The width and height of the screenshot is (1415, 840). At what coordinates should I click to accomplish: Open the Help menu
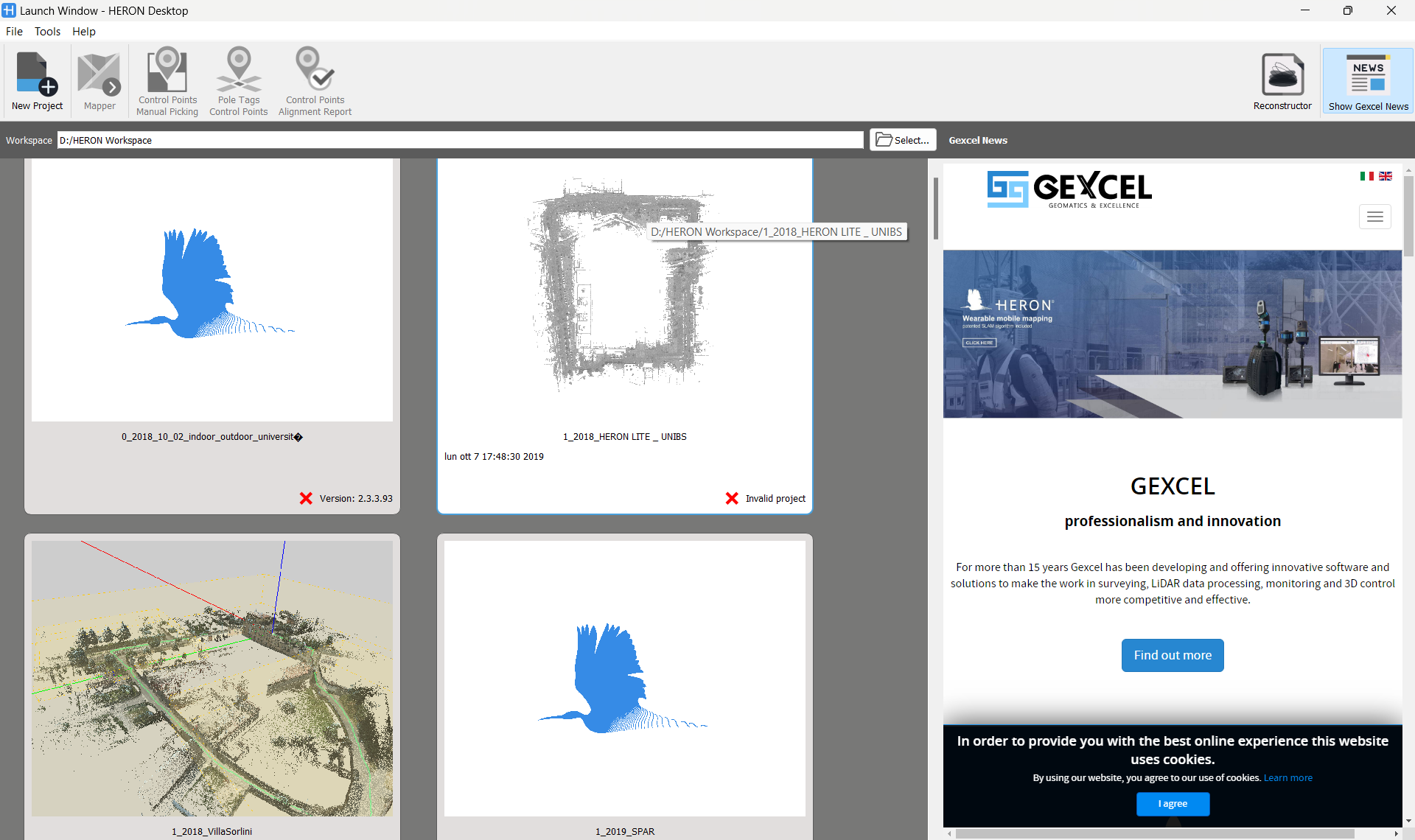click(x=84, y=32)
